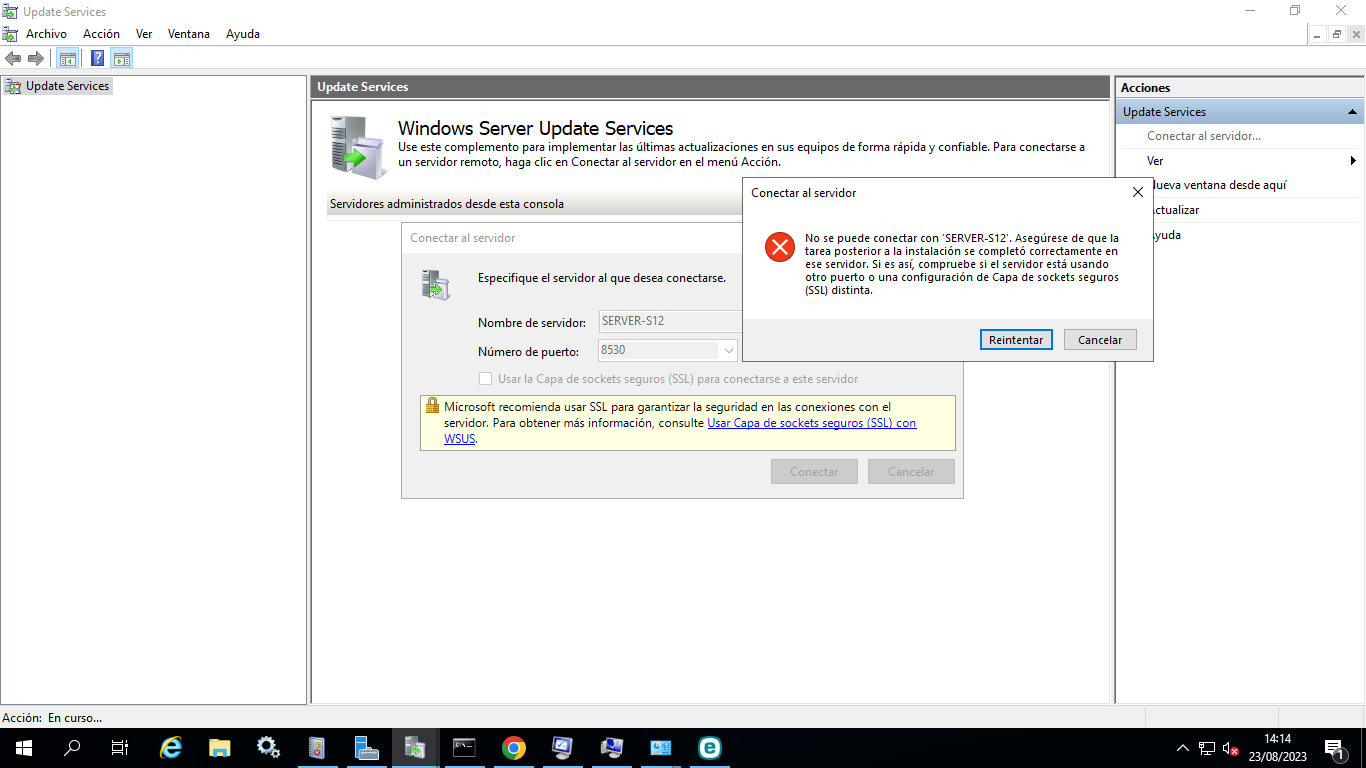Open taskbar Search magnifier
This screenshot has height=768, width=1366.
72,747
